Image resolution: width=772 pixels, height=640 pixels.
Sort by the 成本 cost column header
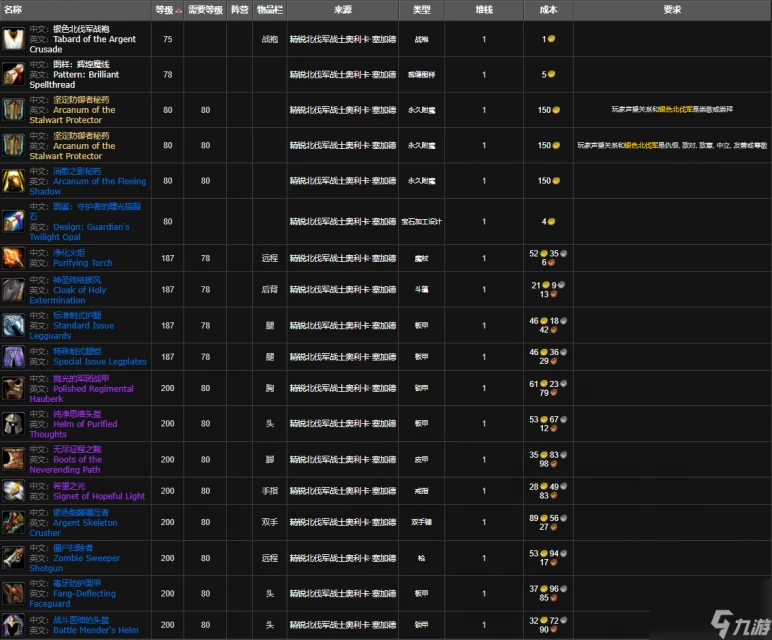tap(548, 9)
